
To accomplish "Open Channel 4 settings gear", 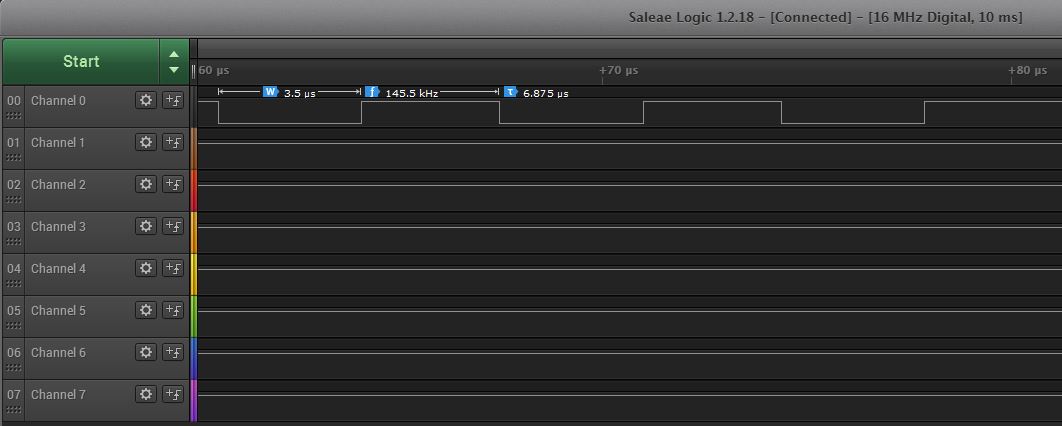I will pos(146,268).
